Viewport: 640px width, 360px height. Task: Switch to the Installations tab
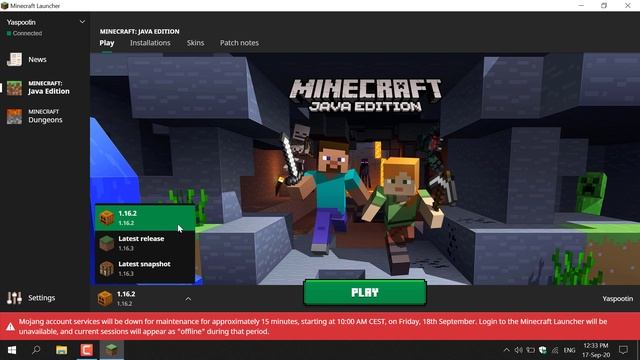click(150, 43)
